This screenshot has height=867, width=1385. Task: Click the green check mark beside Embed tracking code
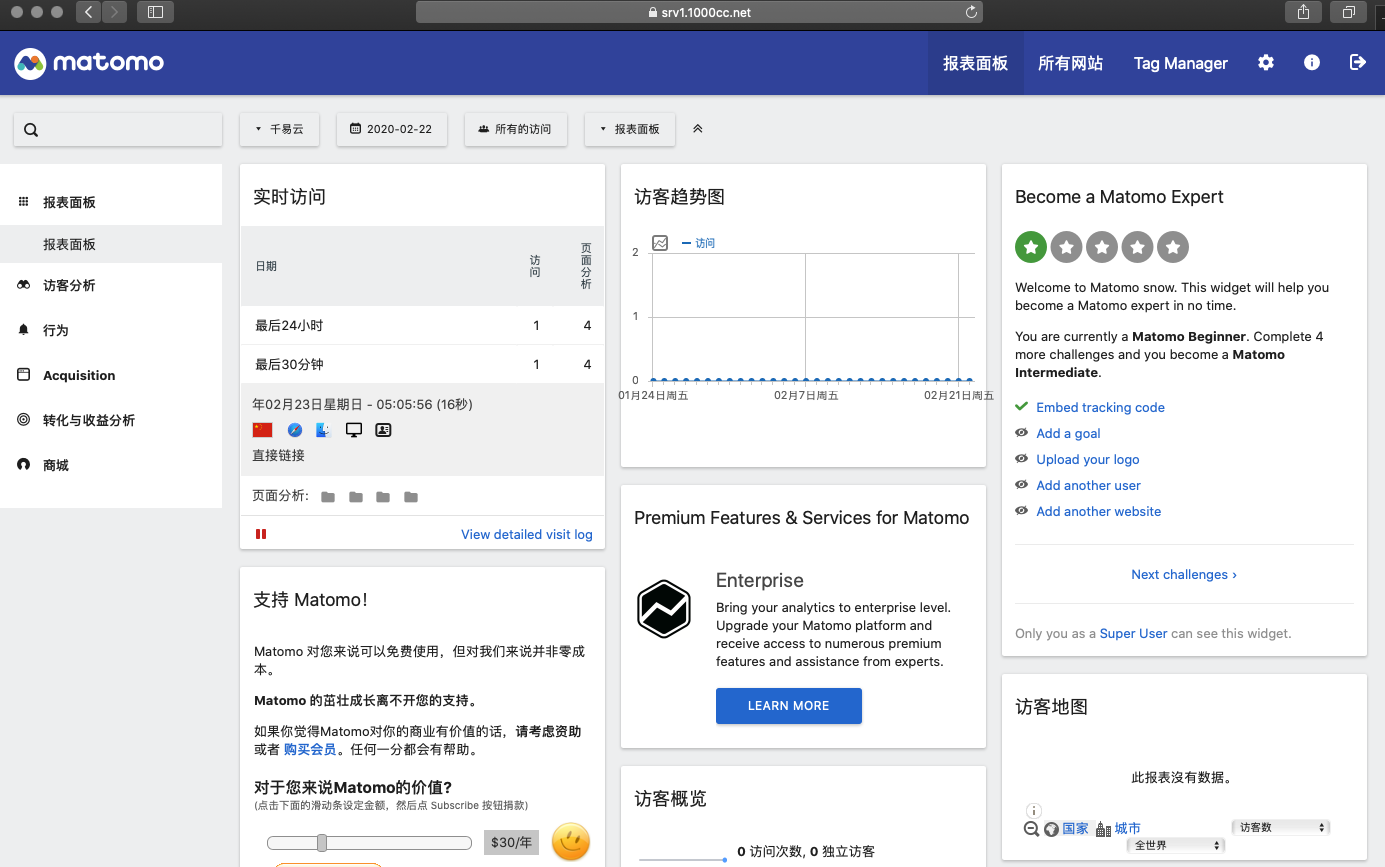[x=1021, y=407]
